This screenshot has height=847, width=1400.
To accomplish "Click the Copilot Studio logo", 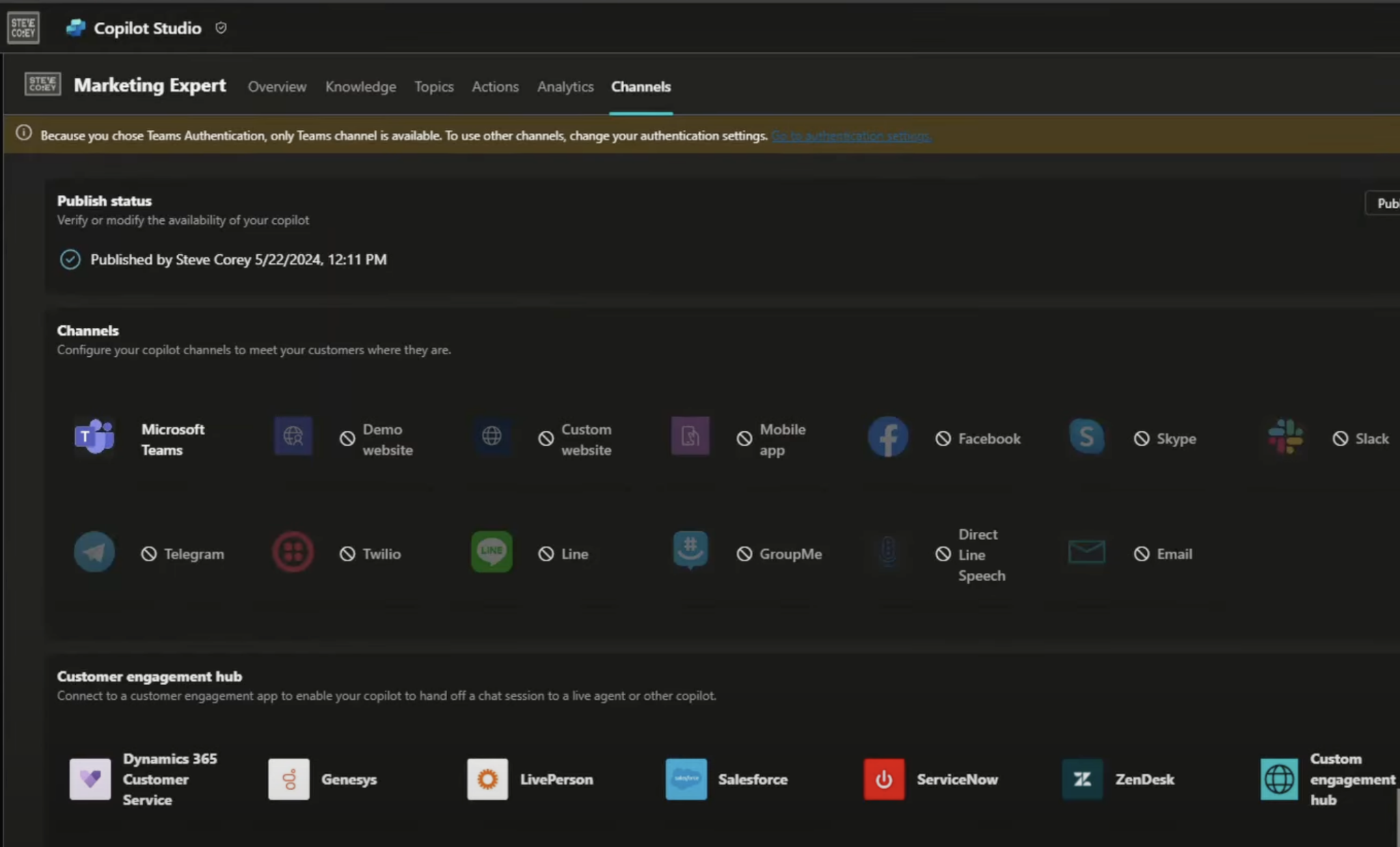I will [x=76, y=28].
